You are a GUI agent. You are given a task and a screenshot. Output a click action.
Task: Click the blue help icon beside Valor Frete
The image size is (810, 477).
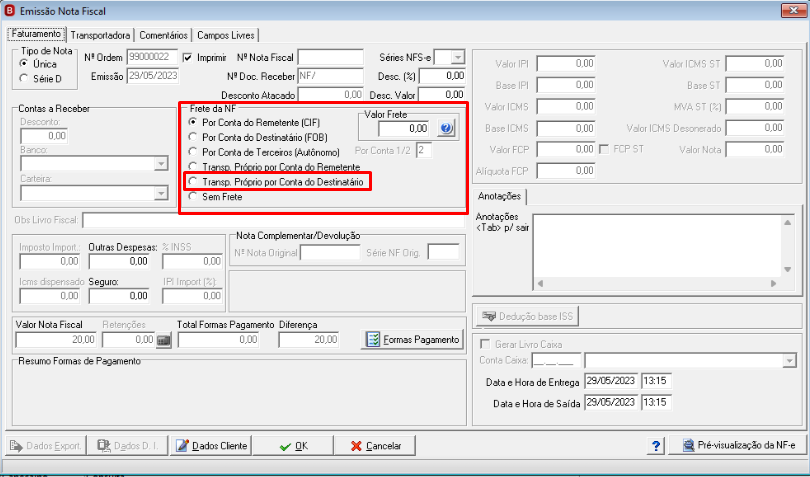tap(446, 129)
